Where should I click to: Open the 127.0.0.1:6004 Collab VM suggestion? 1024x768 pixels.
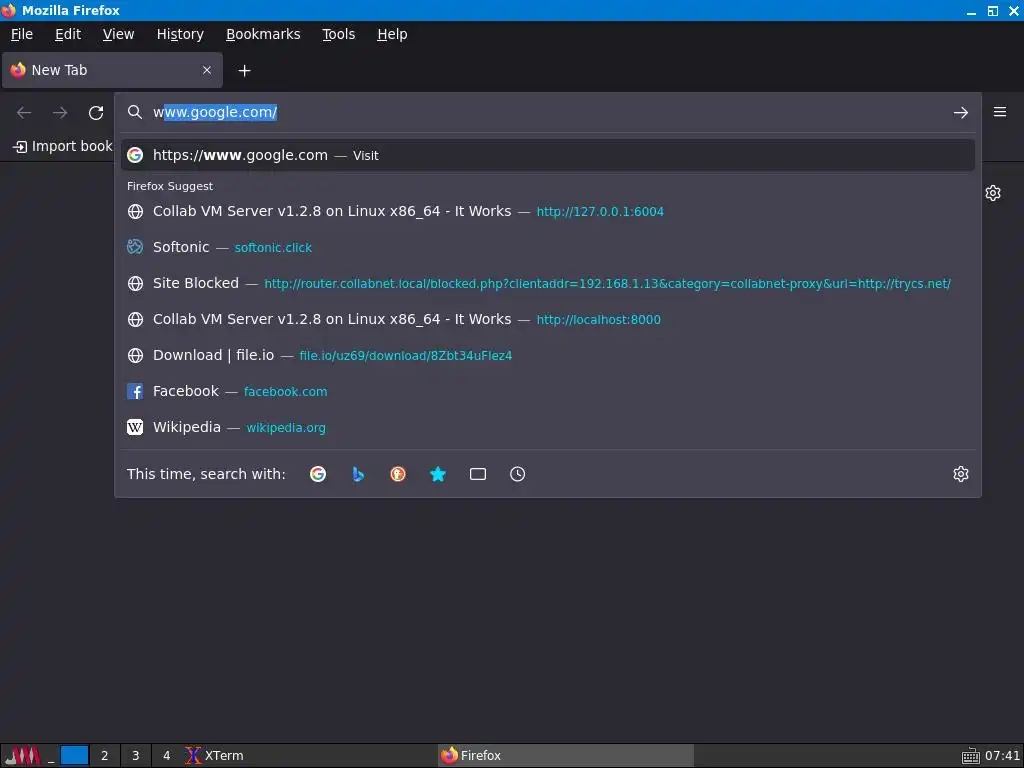click(547, 211)
